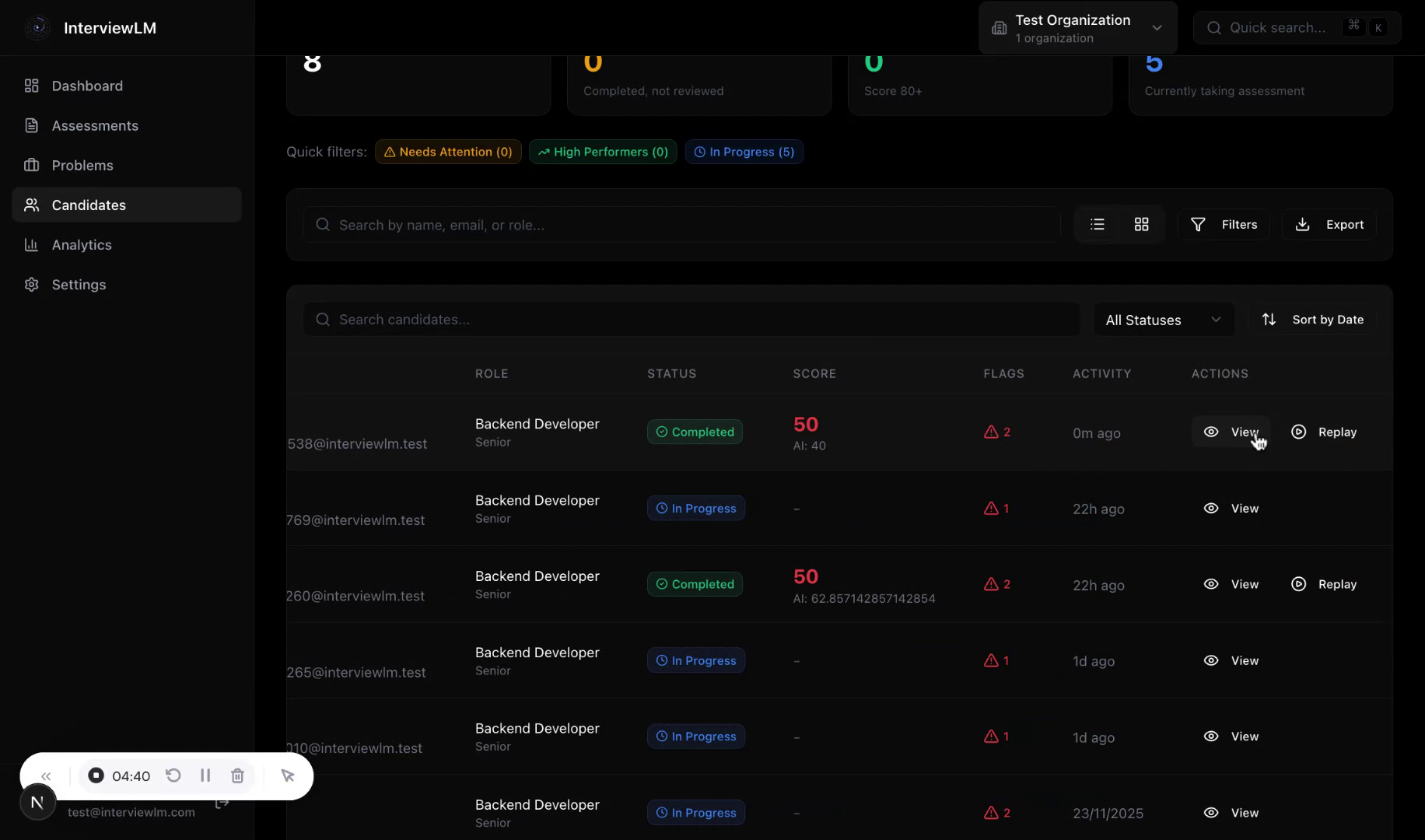Screen dimensions: 1425x840
Task: Select the High Performers (0) filter chip
Action: 603,152
